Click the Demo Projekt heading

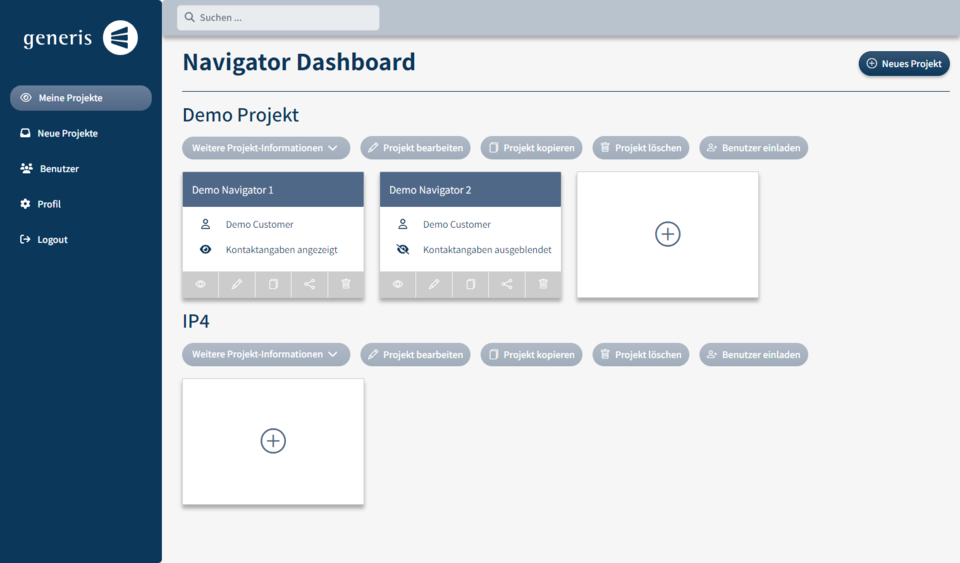tap(241, 115)
